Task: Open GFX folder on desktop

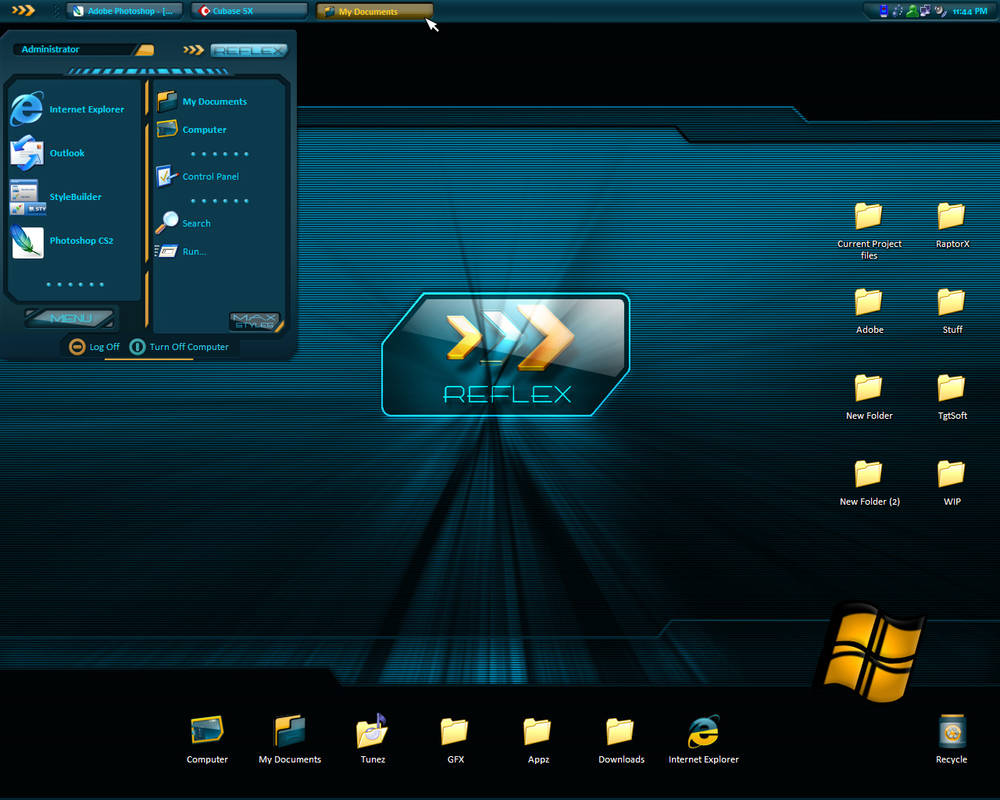Action: point(455,739)
